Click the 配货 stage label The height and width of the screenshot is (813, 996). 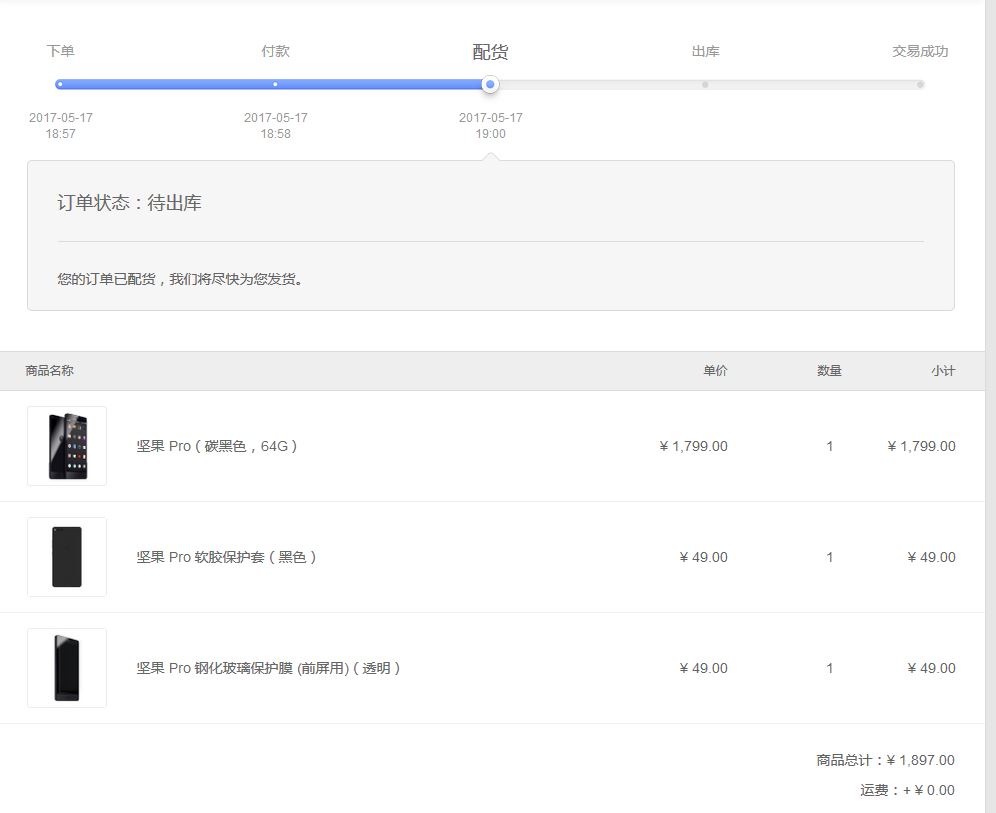click(x=490, y=52)
